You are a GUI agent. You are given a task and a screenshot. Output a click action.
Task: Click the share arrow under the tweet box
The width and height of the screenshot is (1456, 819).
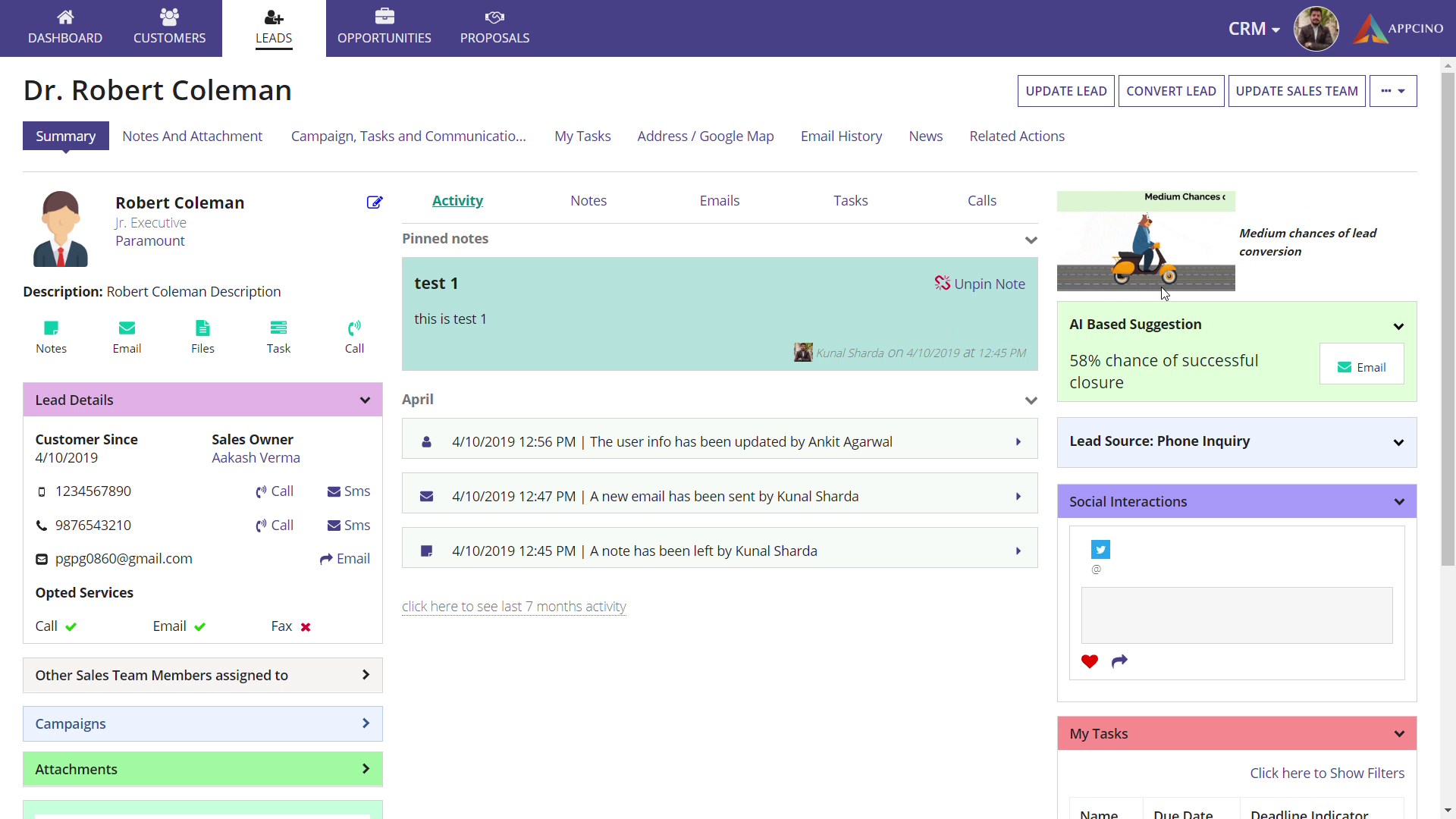coord(1119,662)
